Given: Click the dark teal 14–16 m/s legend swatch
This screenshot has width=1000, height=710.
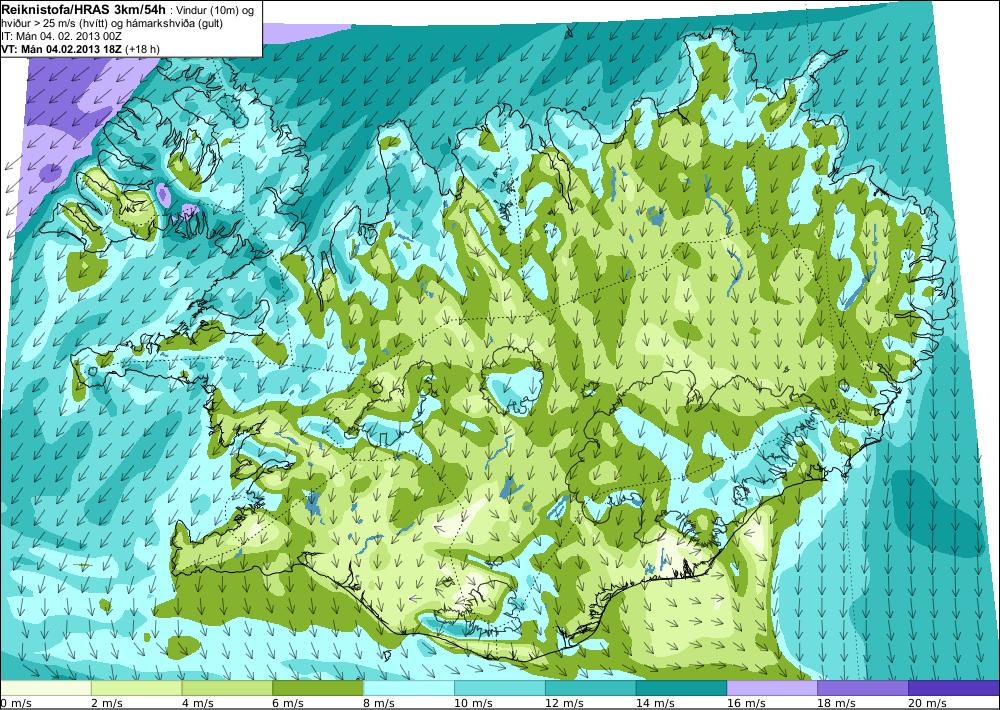Looking at the screenshot, I should [681, 688].
